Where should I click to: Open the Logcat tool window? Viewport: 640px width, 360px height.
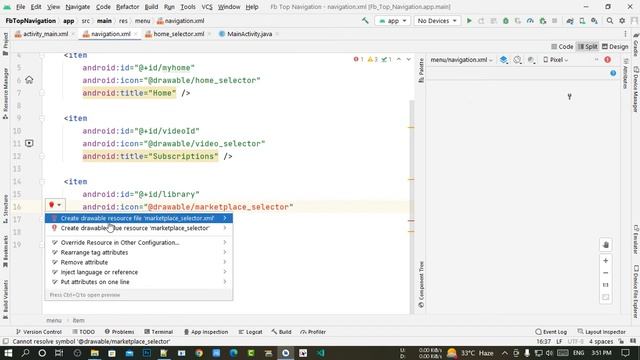(x=250, y=332)
